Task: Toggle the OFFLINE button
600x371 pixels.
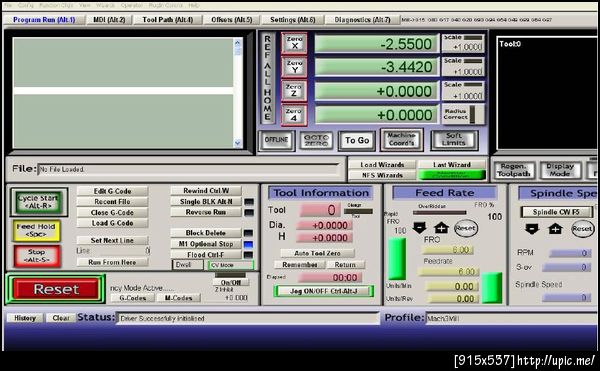Action: point(276,140)
